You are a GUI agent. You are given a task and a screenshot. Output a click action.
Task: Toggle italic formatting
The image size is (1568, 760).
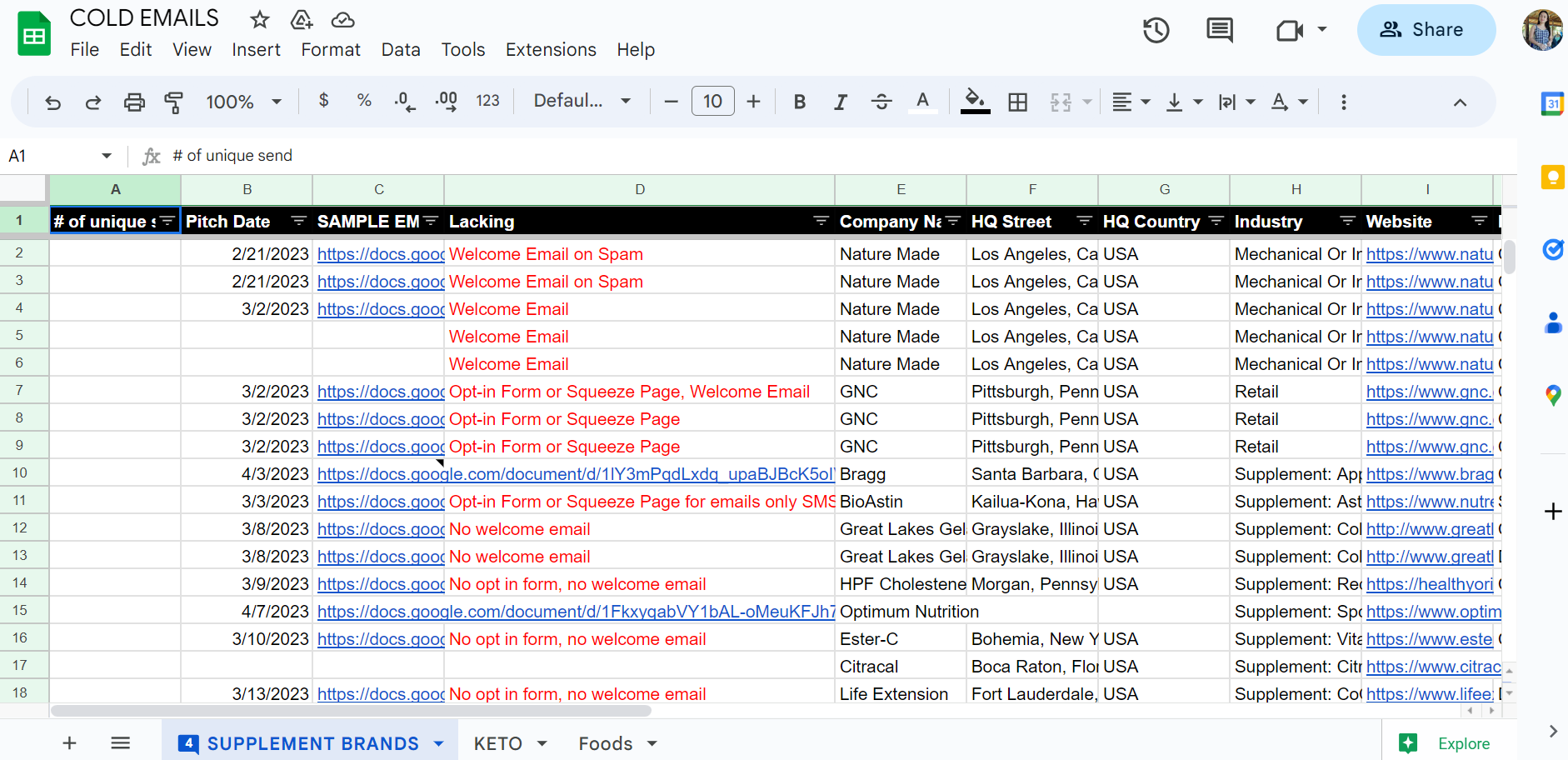[841, 102]
